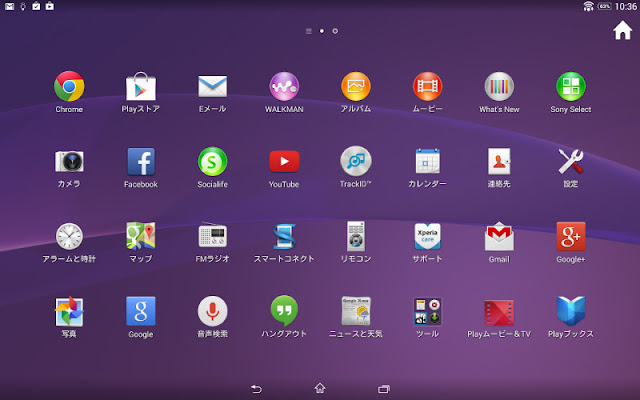Launch the Play Store app
Image resolution: width=640 pixels, height=400 pixels.
[140, 86]
